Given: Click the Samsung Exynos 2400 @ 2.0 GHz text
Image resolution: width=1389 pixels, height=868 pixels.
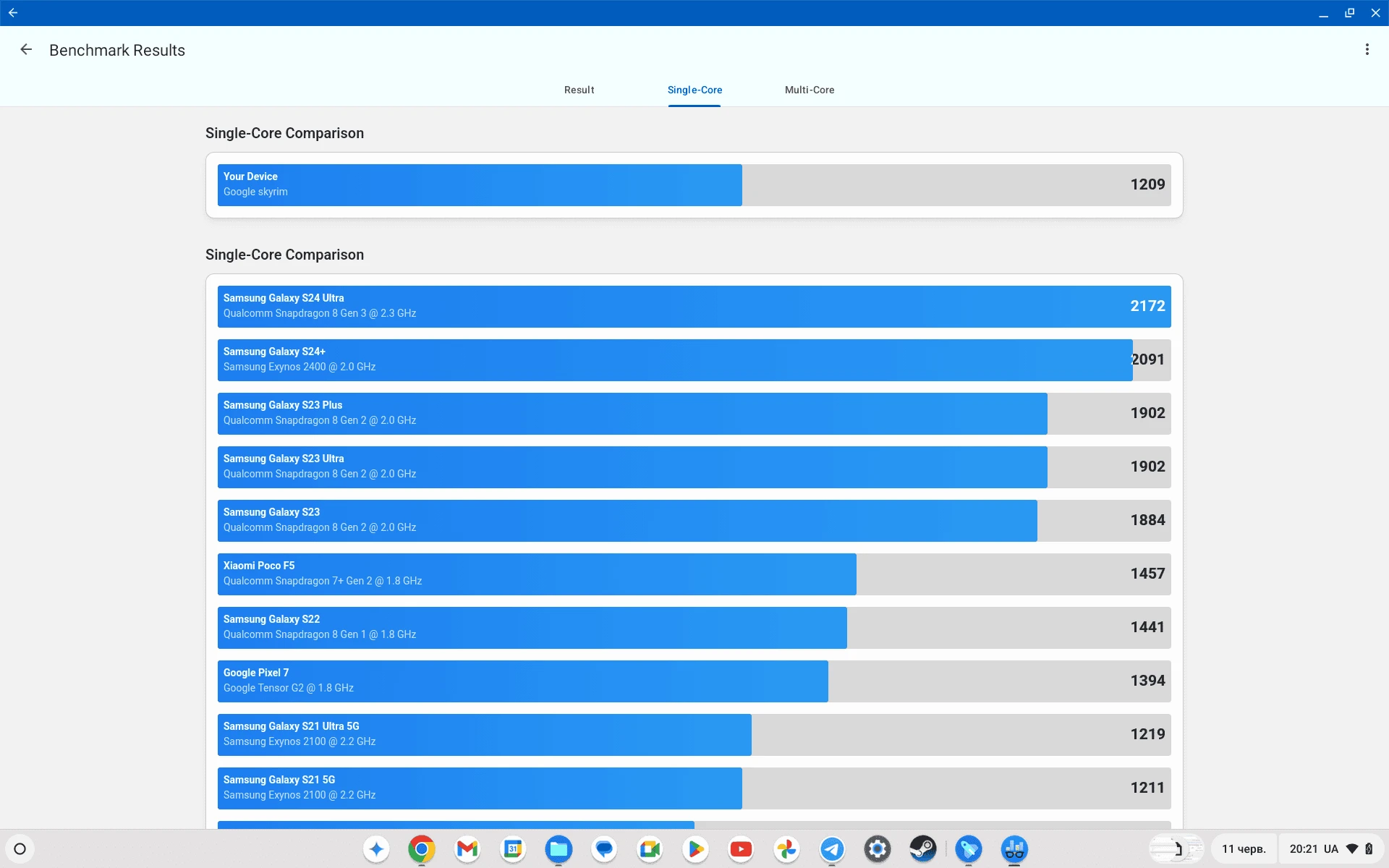Looking at the screenshot, I should 299,367.
